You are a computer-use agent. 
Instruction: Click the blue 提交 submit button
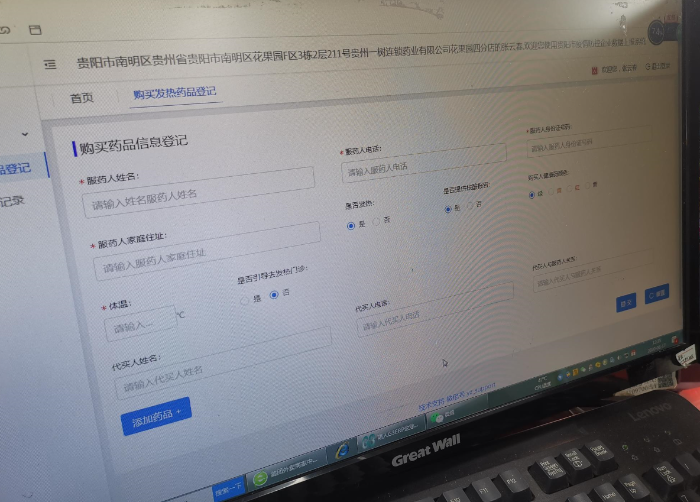point(626,301)
